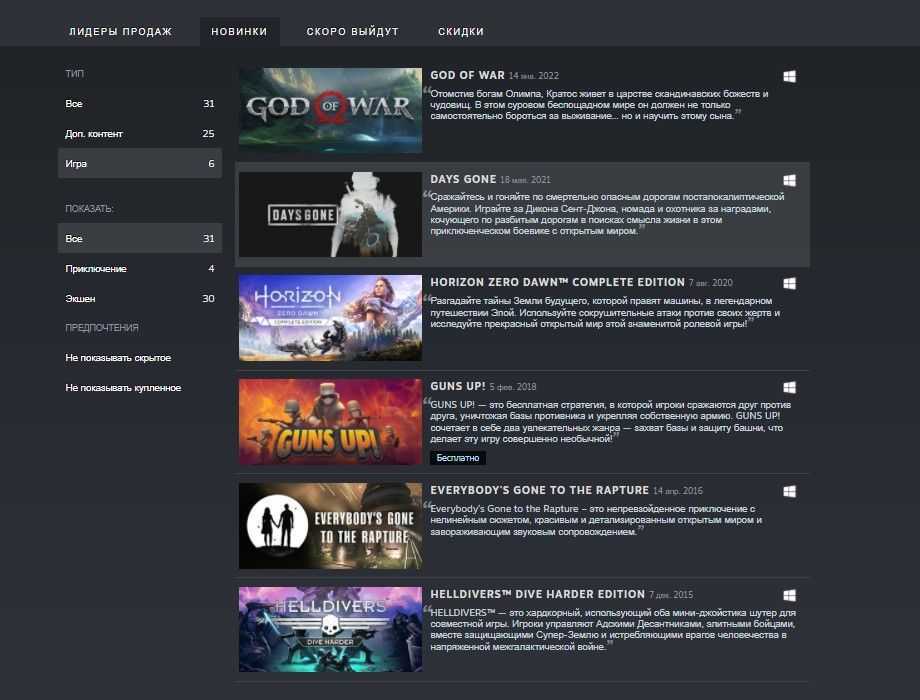Click Days Gone description text
This screenshot has width=920, height=700.
(607, 214)
